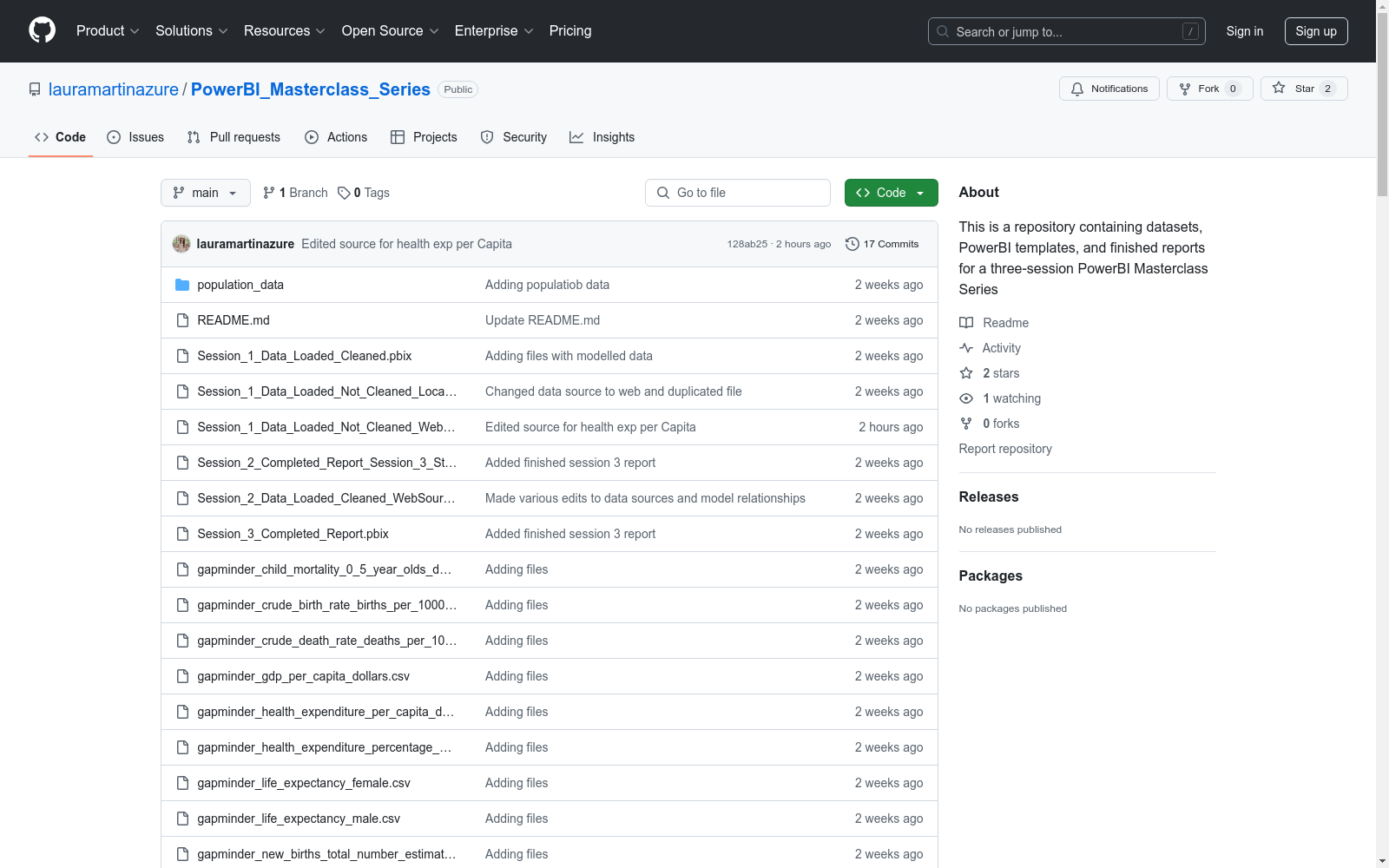Open the main branch selector dropdown
This screenshot has height=868, width=1389.
206,193
